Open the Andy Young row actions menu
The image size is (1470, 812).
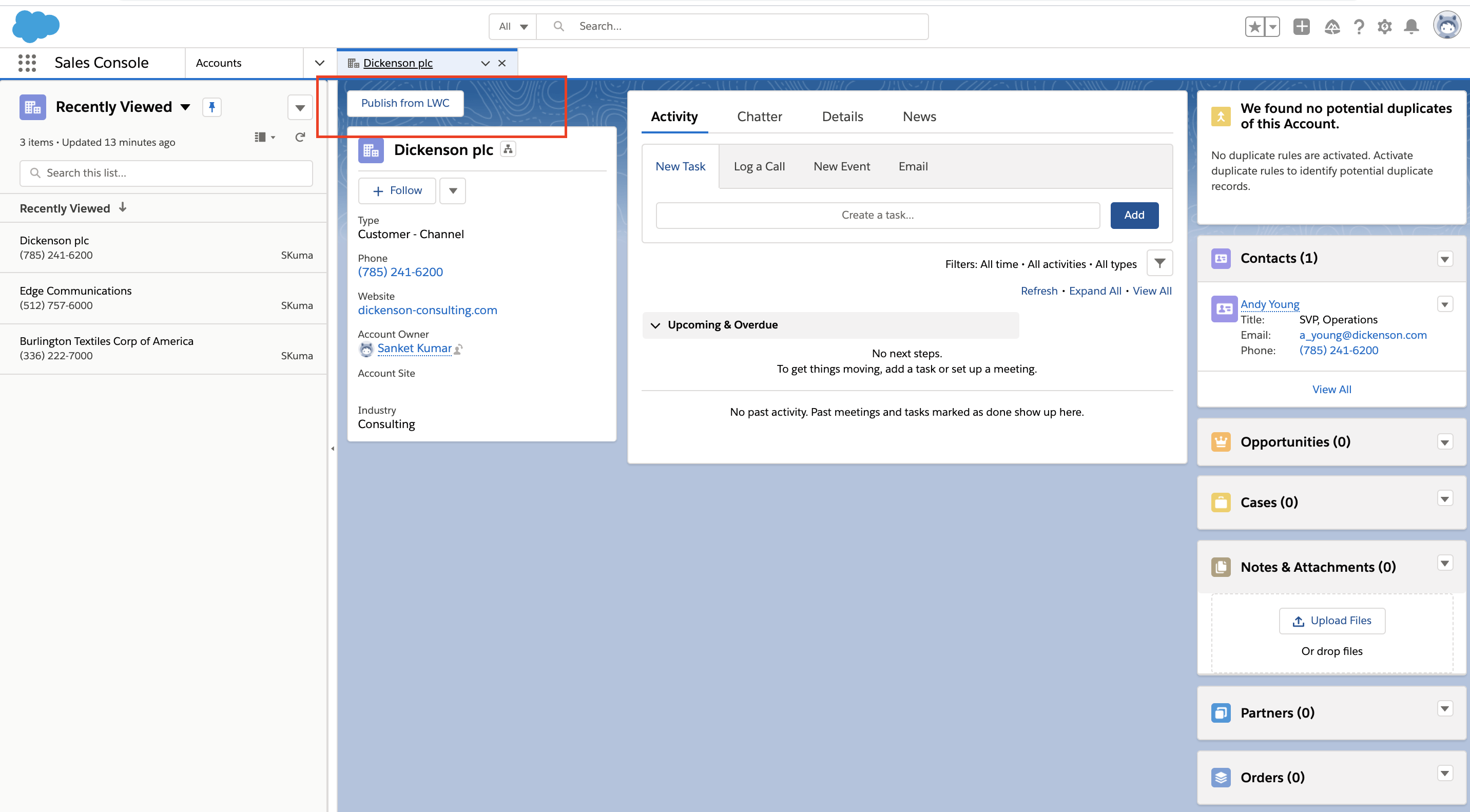1444,304
